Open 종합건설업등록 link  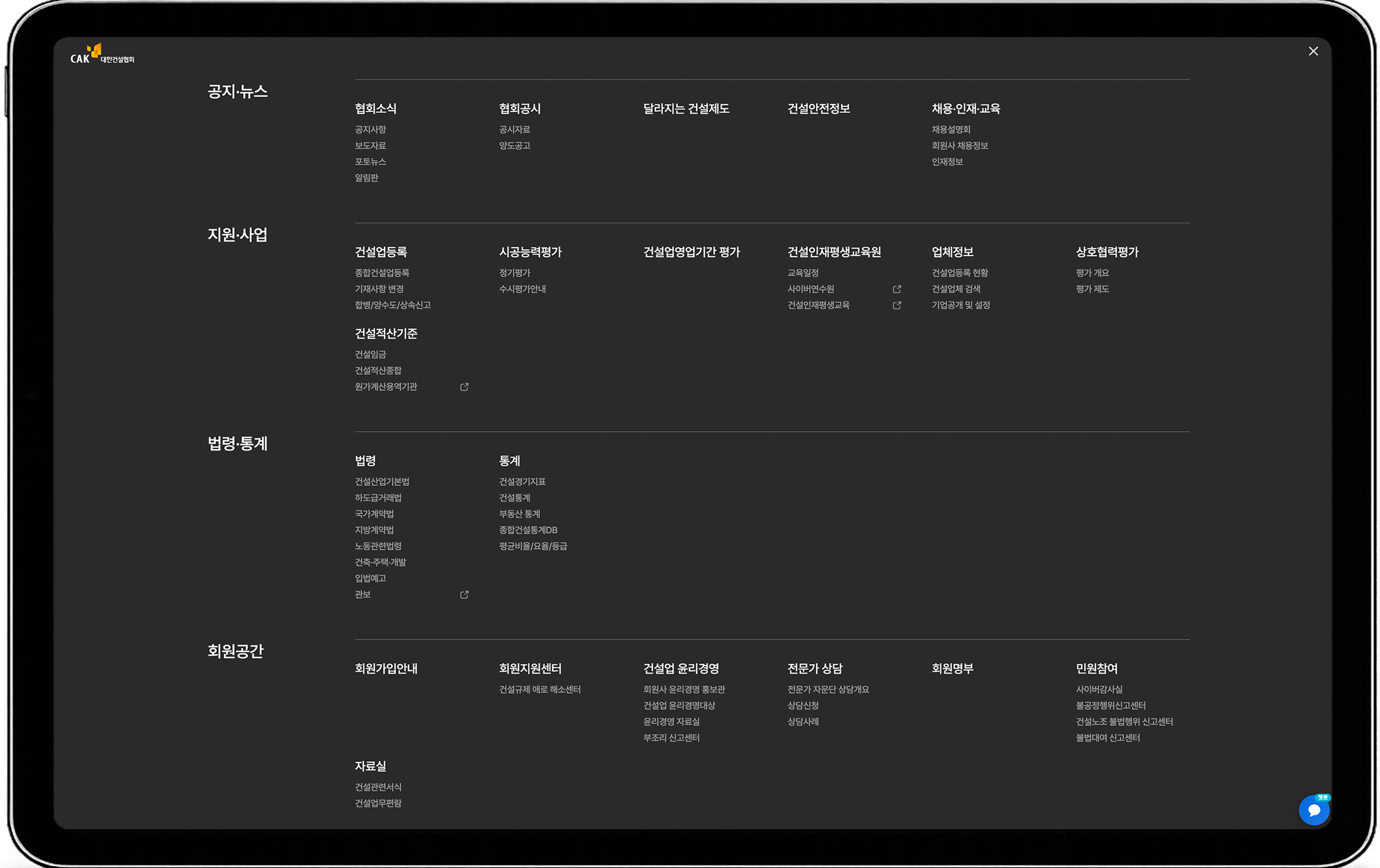(382, 273)
